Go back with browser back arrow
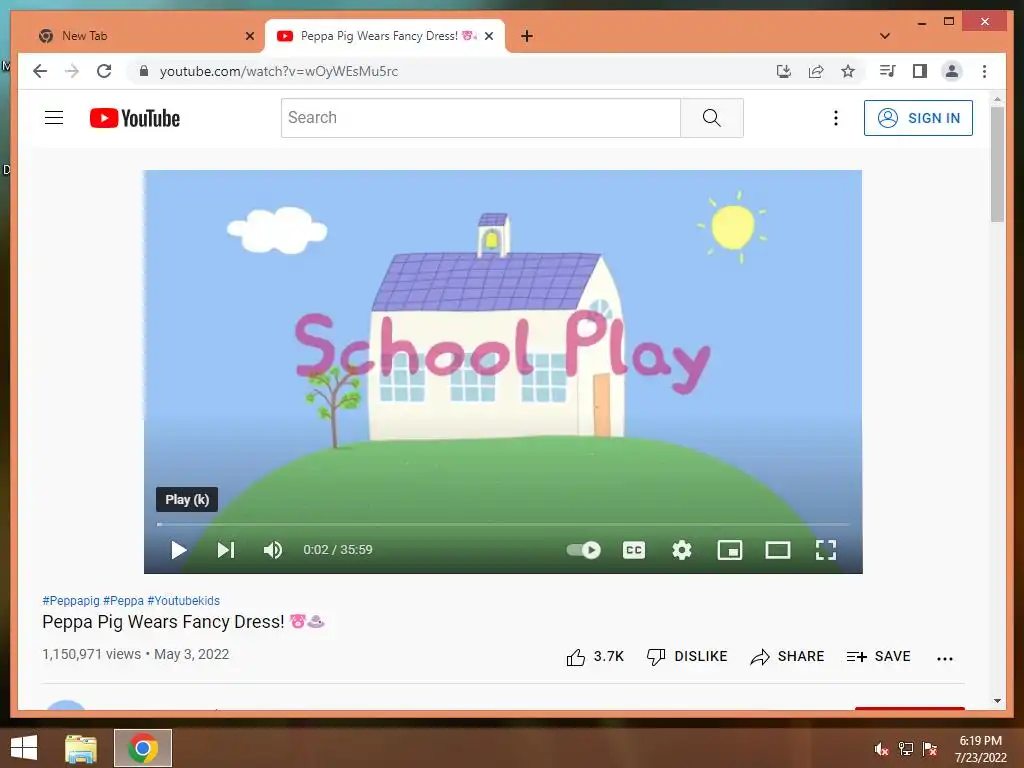 point(40,71)
